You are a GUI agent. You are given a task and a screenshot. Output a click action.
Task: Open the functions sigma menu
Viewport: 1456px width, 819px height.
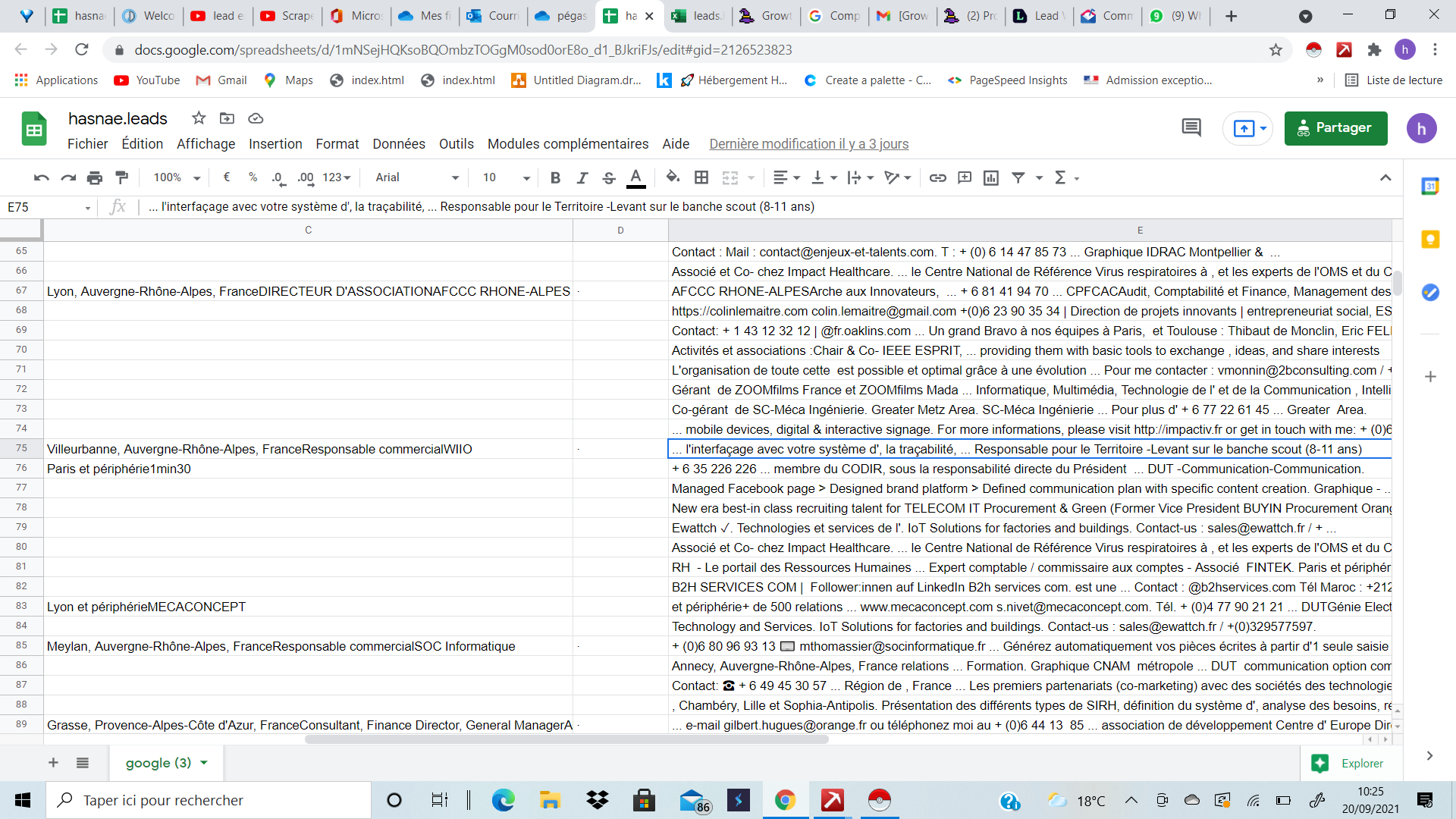1066,177
